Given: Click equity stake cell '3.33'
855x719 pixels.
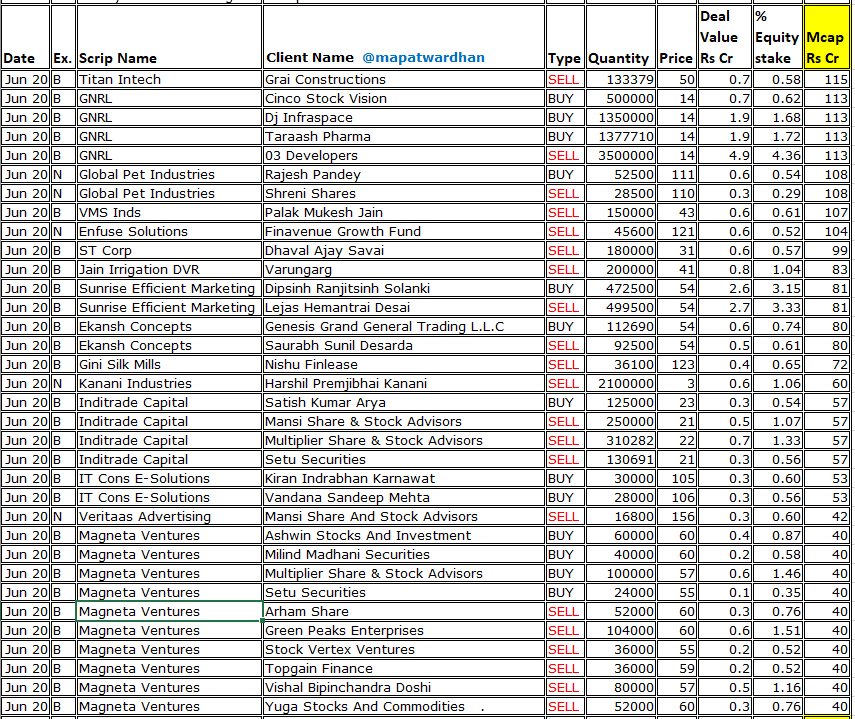Looking at the screenshot, I should tap(778, 308).
